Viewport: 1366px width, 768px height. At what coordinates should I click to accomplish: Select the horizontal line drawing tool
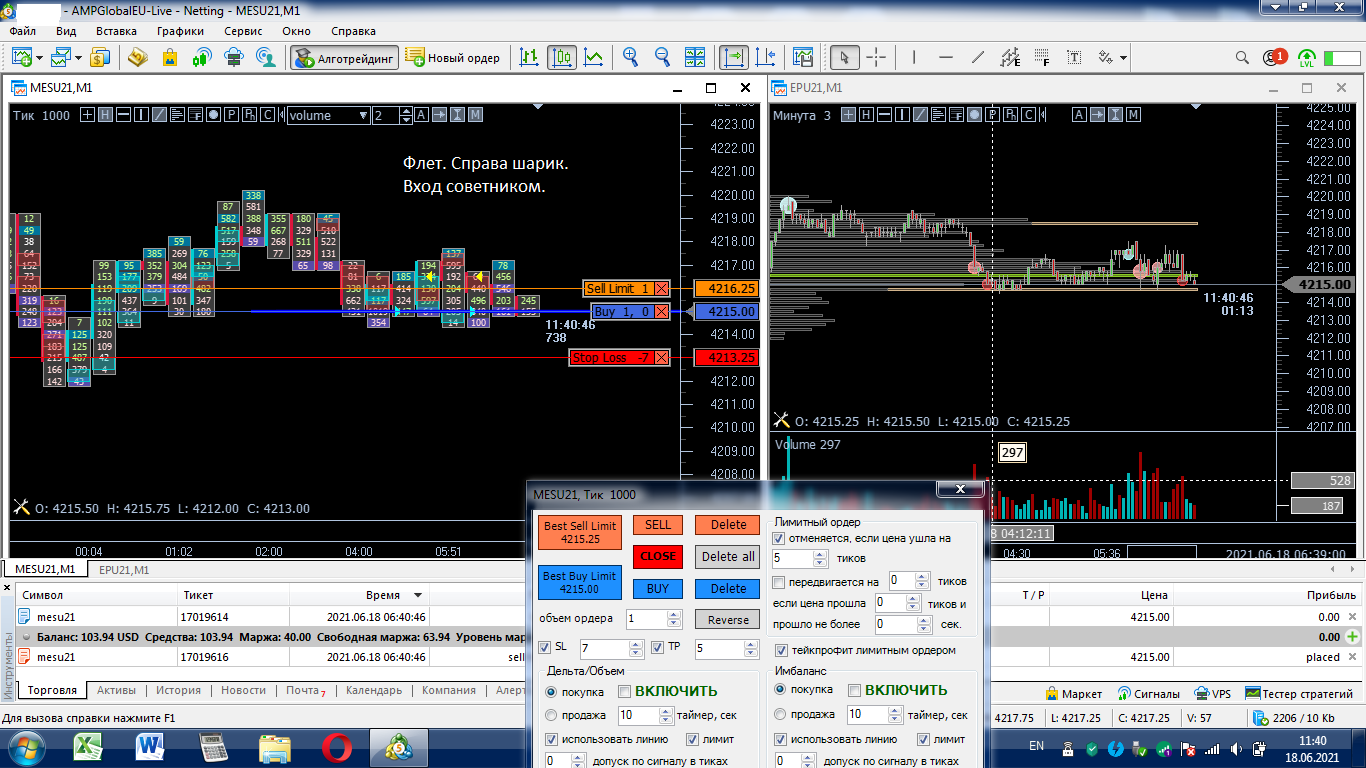click(946, 57)
